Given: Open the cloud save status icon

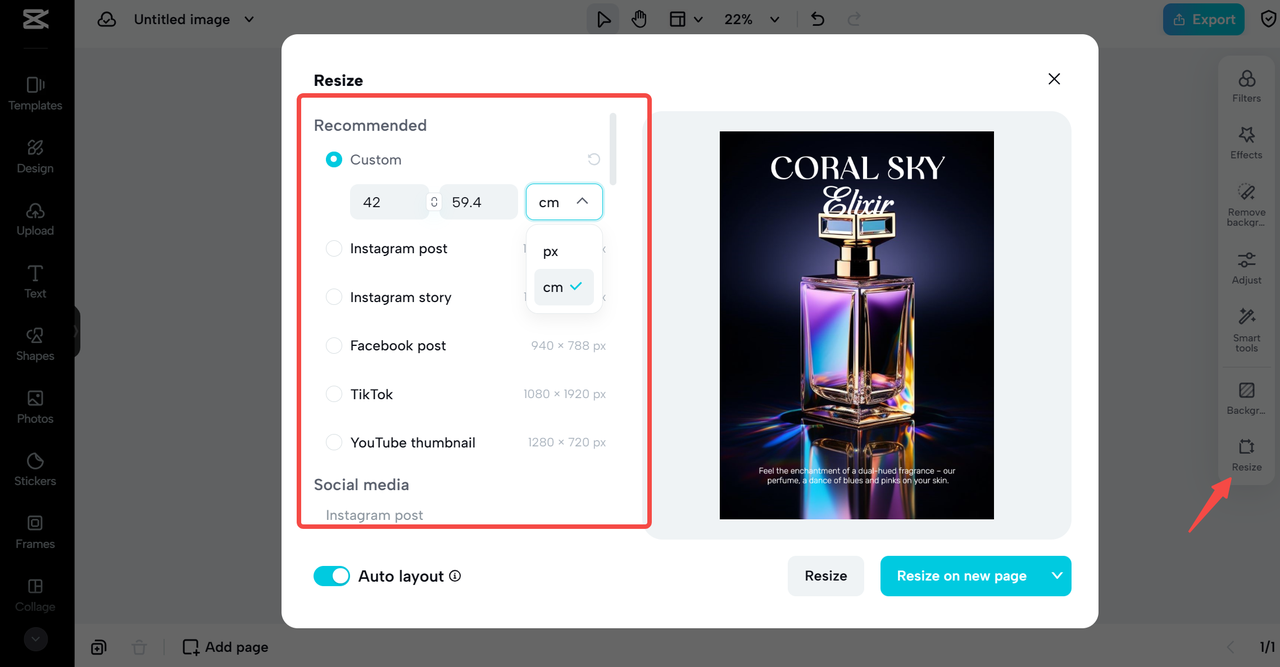Looking at the screenshot, I should click(x=107, y=19).
